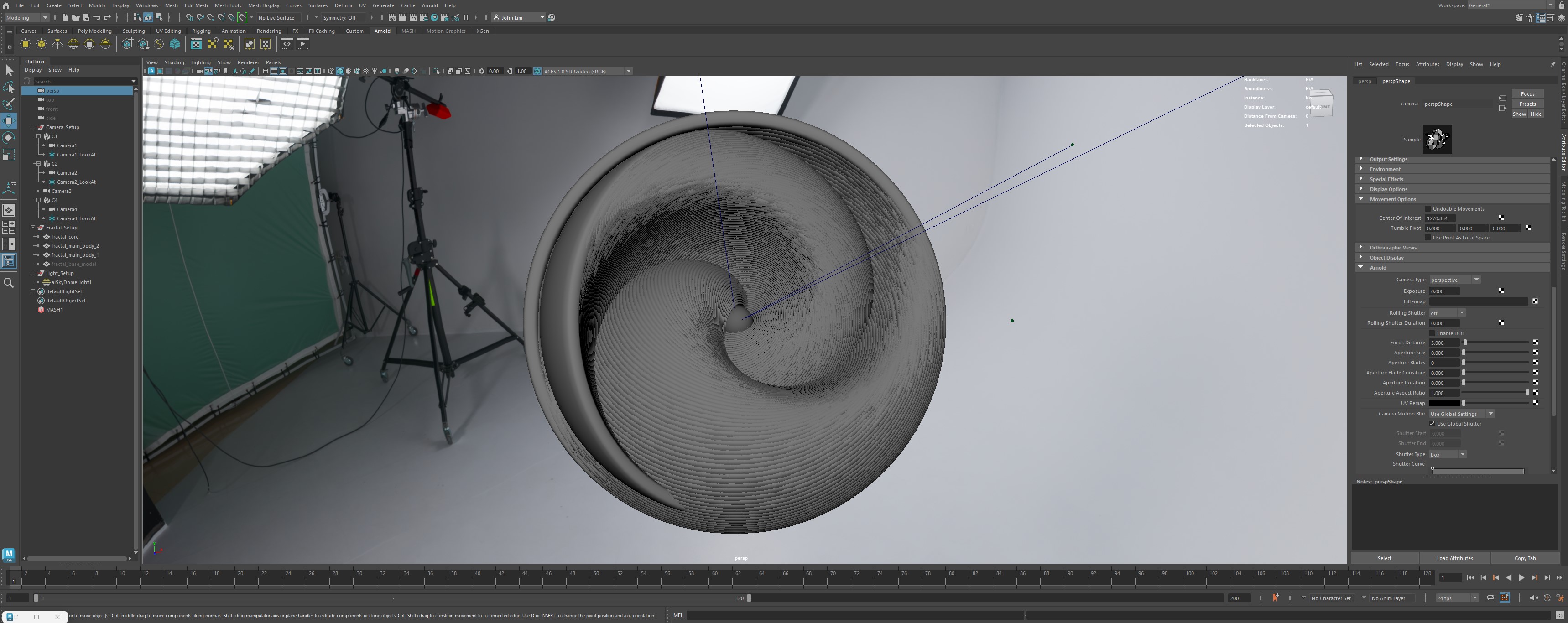The height and width of the screenshot is (623, 1568).
Task: Enable Undoable Movements checkbox
Action: point(1428,209)
